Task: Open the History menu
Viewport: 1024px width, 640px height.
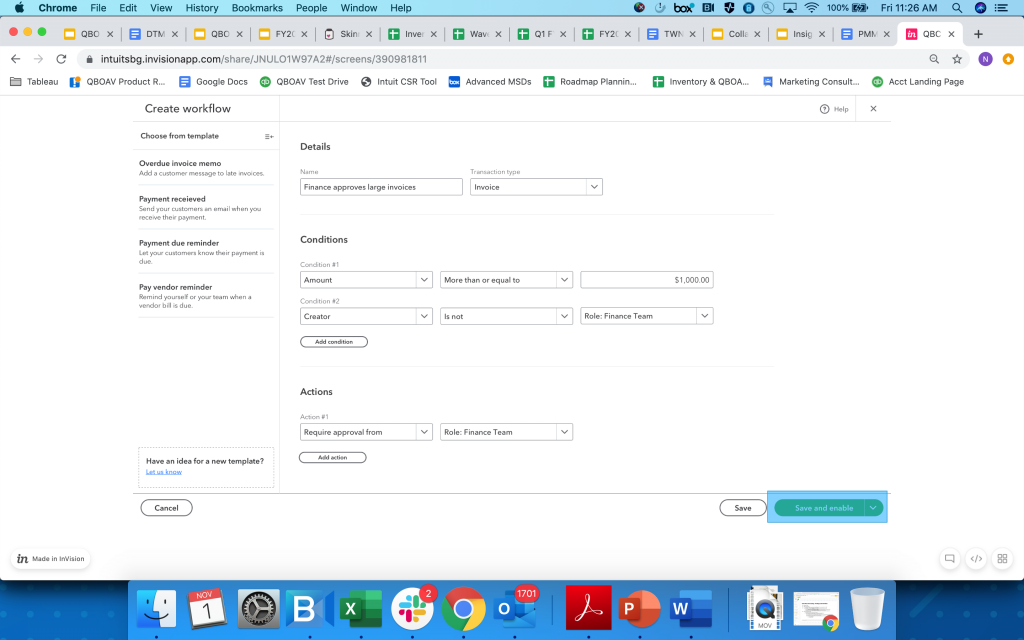Action: 202,8
